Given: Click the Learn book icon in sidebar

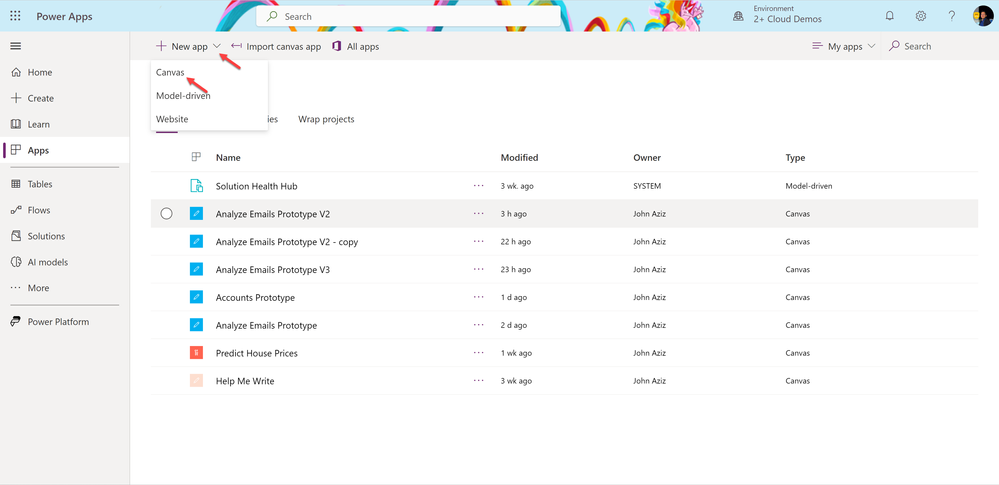Looking at the screenshot, I should click(17, 124).
